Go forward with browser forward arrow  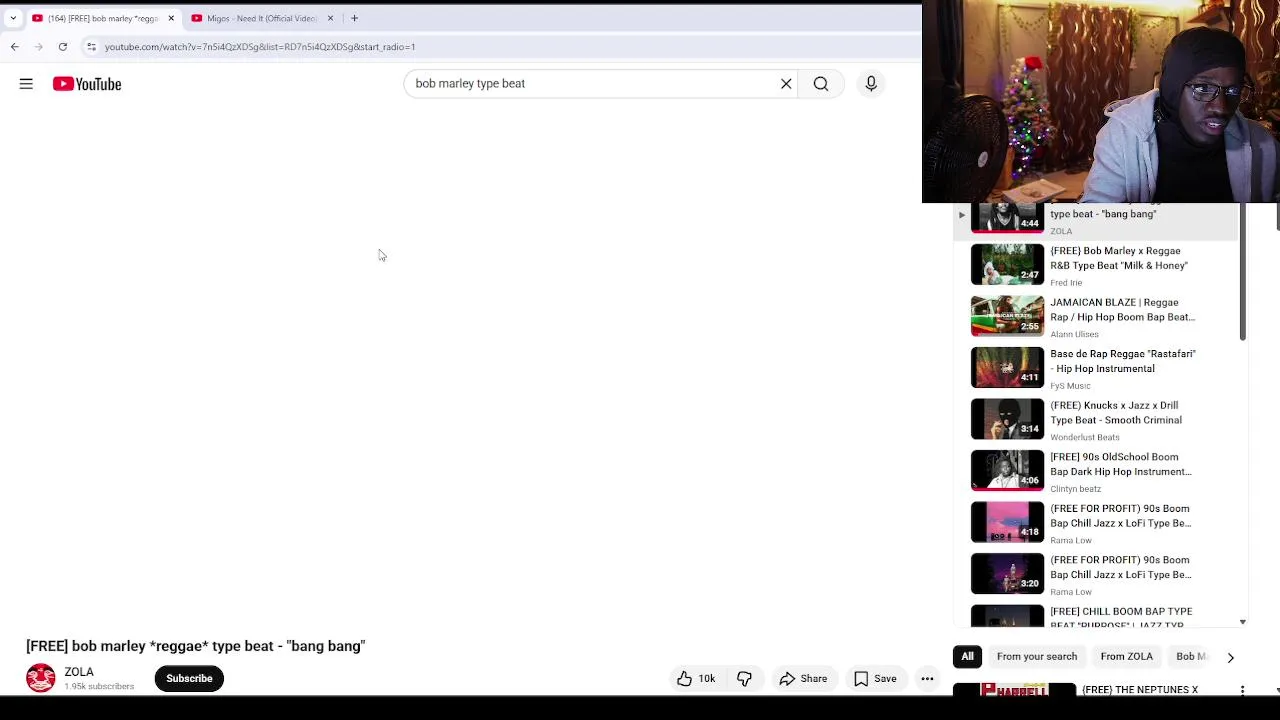39,46
